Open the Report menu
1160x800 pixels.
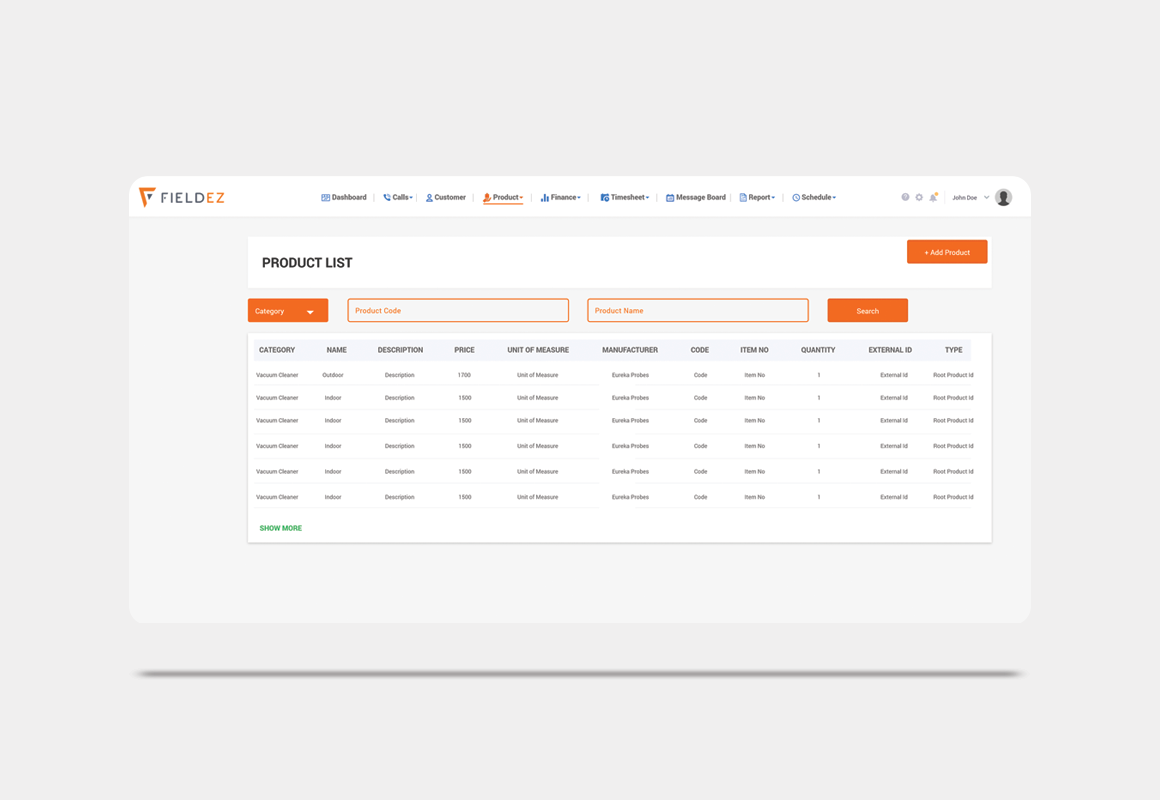(757, 198)
